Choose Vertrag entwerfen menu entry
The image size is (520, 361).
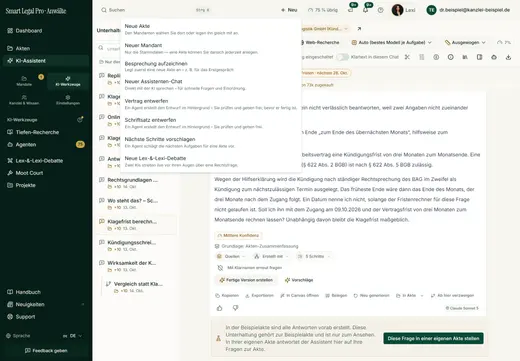tap(211, 104)
